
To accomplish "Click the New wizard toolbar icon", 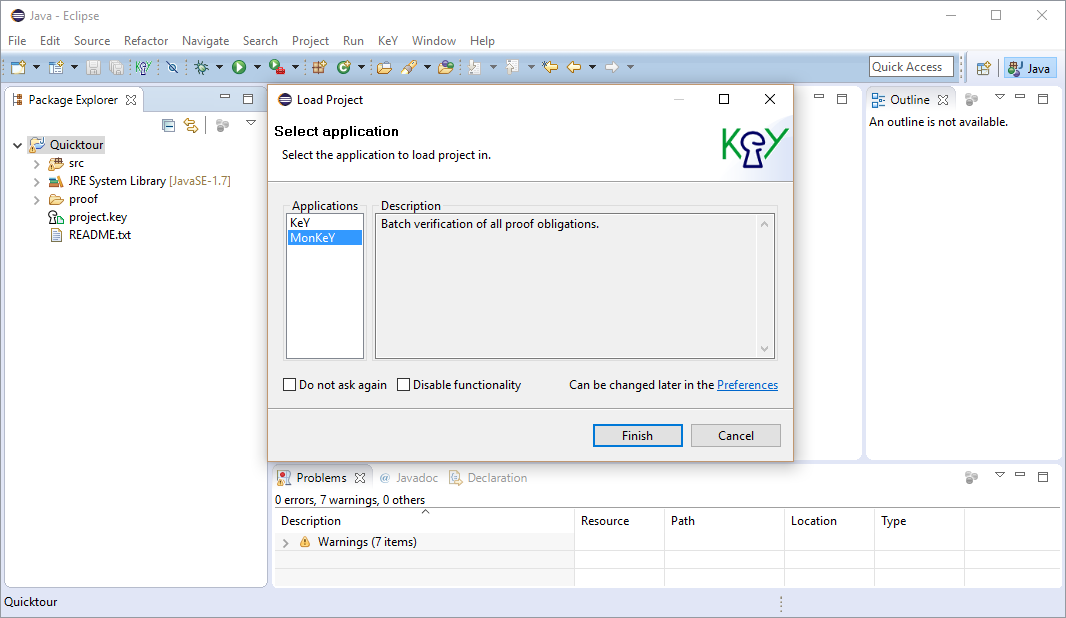I will point(18,67).
